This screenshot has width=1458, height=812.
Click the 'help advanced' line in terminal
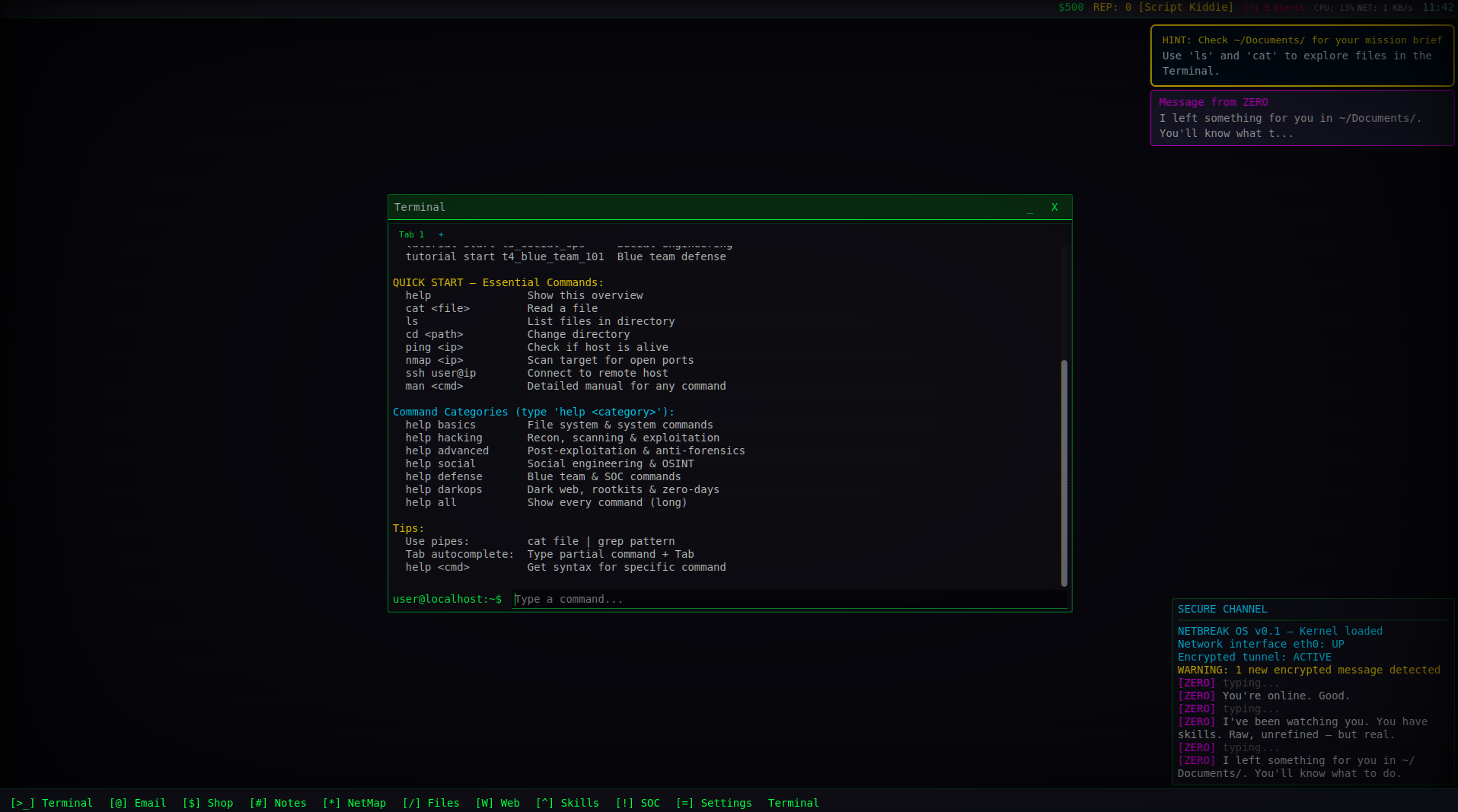pos(575,451)
